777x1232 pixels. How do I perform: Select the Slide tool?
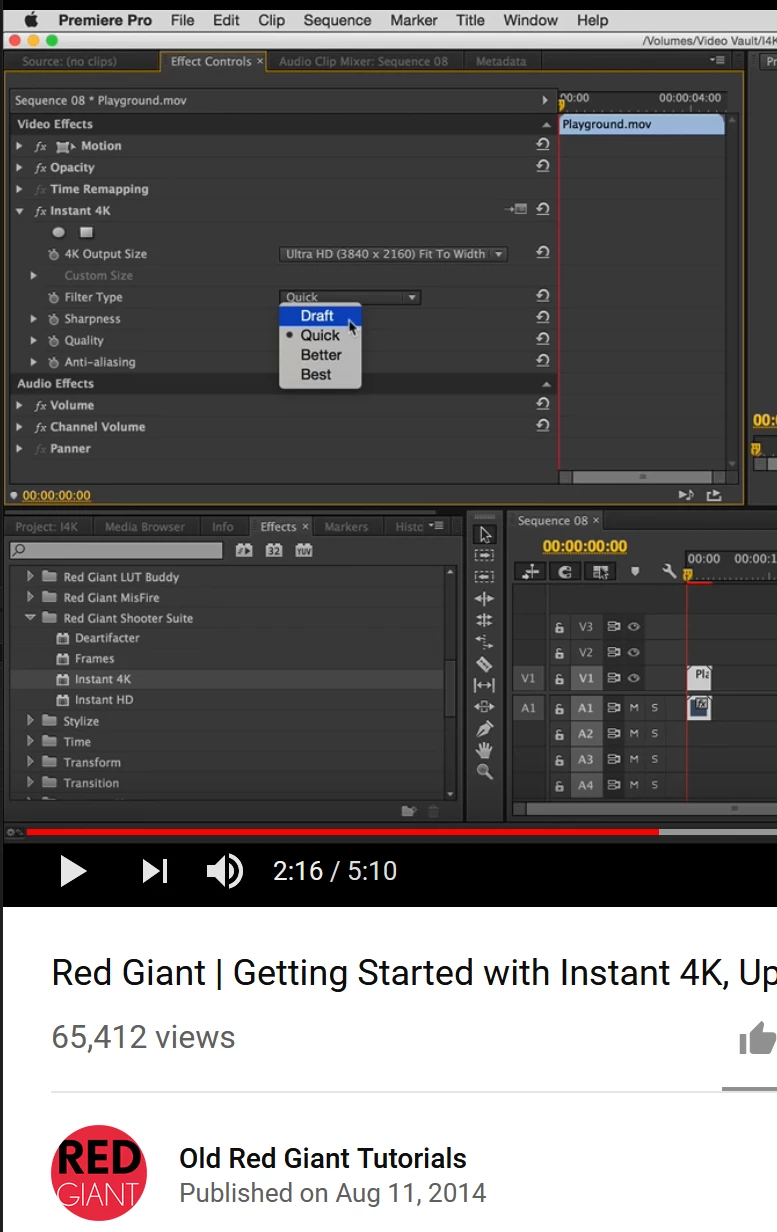(485, 707)
